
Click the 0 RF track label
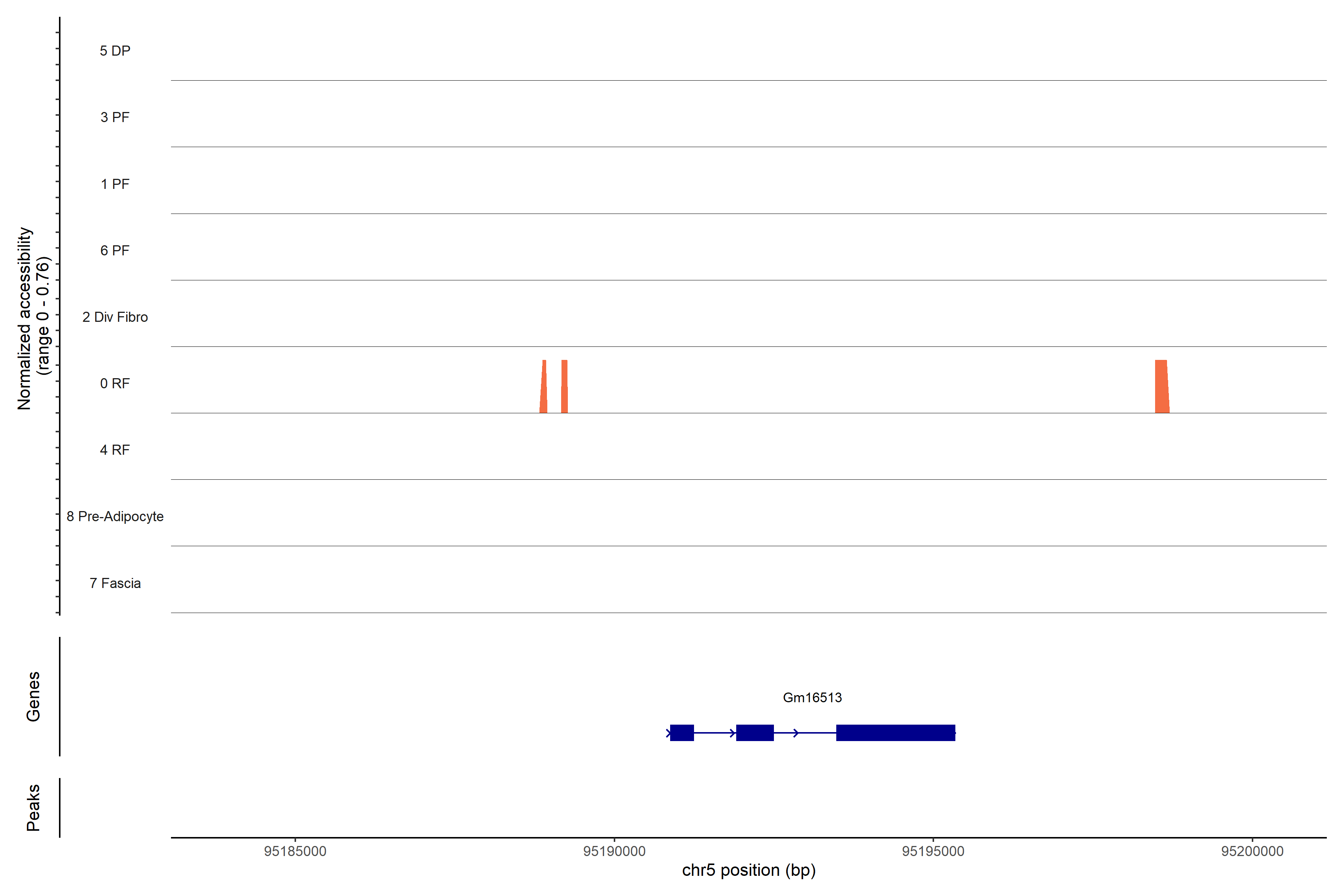115,383
